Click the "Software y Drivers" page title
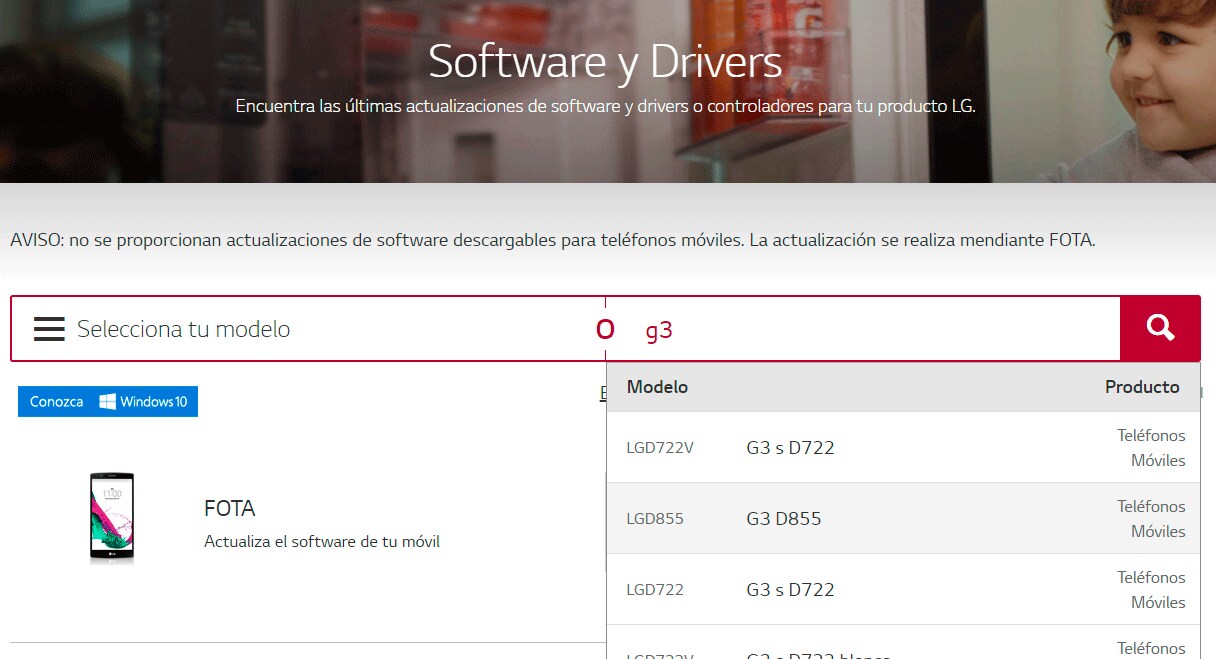1216x659 pixels. [x=606, y=61]
